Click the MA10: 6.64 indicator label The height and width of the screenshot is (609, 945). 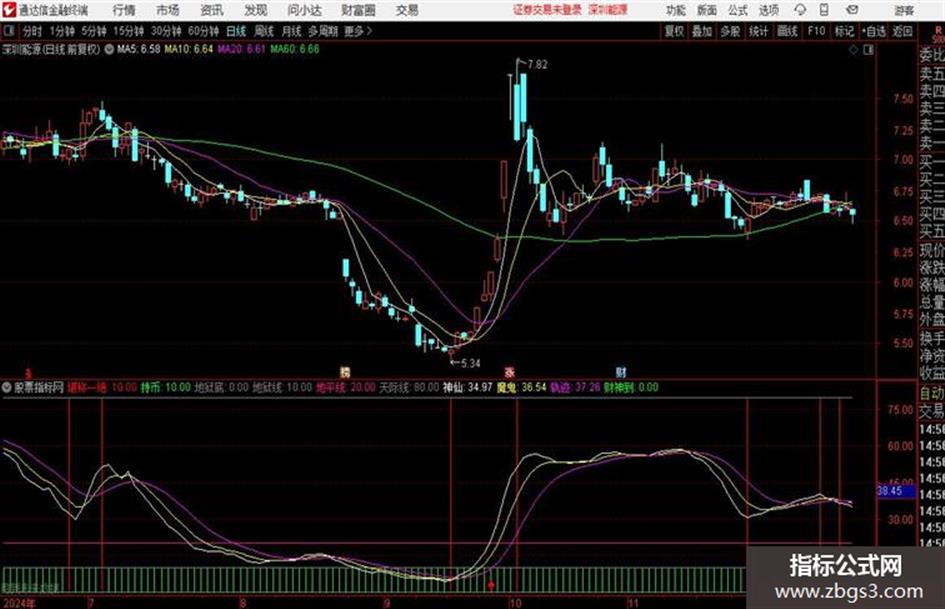(189, 49)
